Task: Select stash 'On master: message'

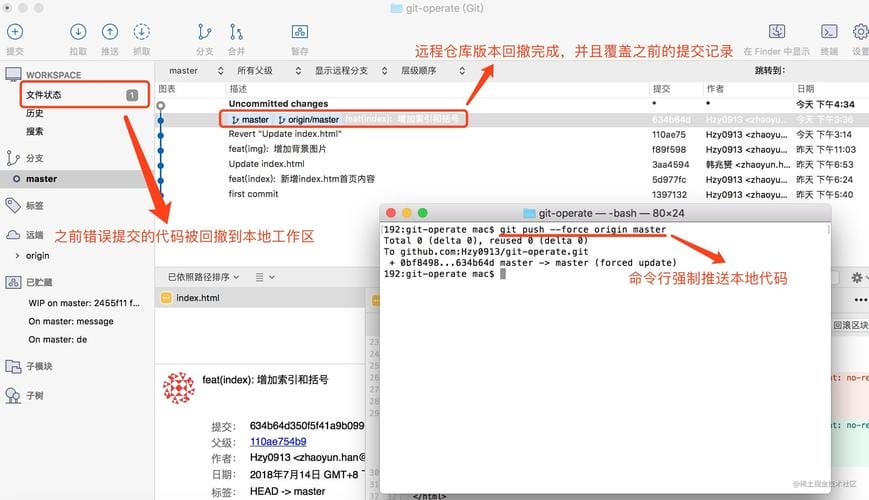Action: click(71, 321)
